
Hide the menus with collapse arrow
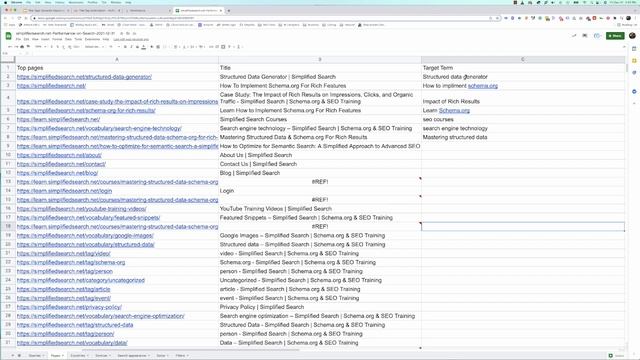624,47
